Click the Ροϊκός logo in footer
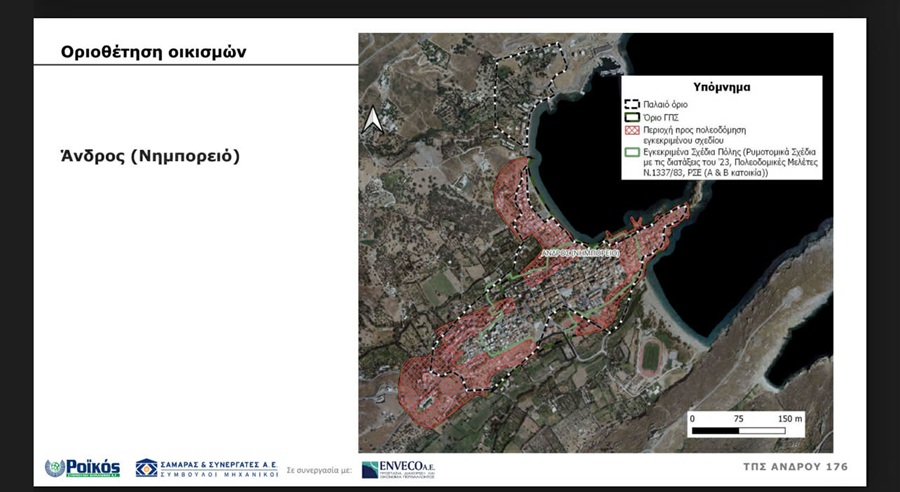 [82, 468]
